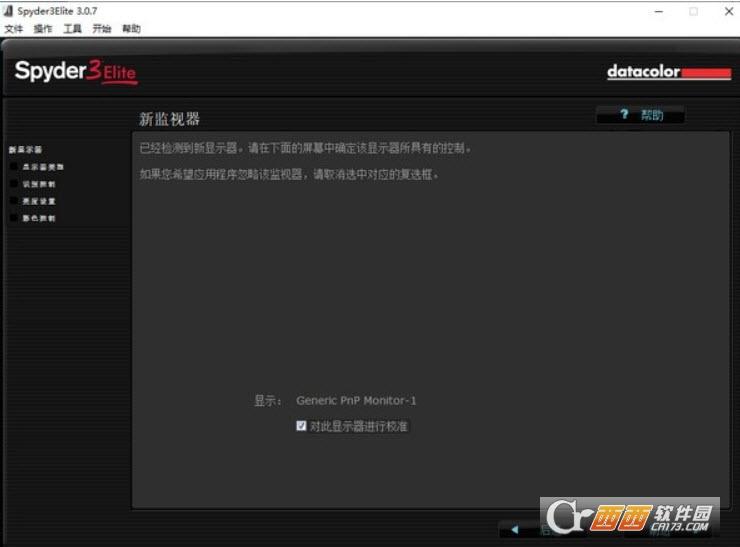The image size is (740, 547).
Task: Click the Spyder3Elite logo
Action: click(76, 72)
